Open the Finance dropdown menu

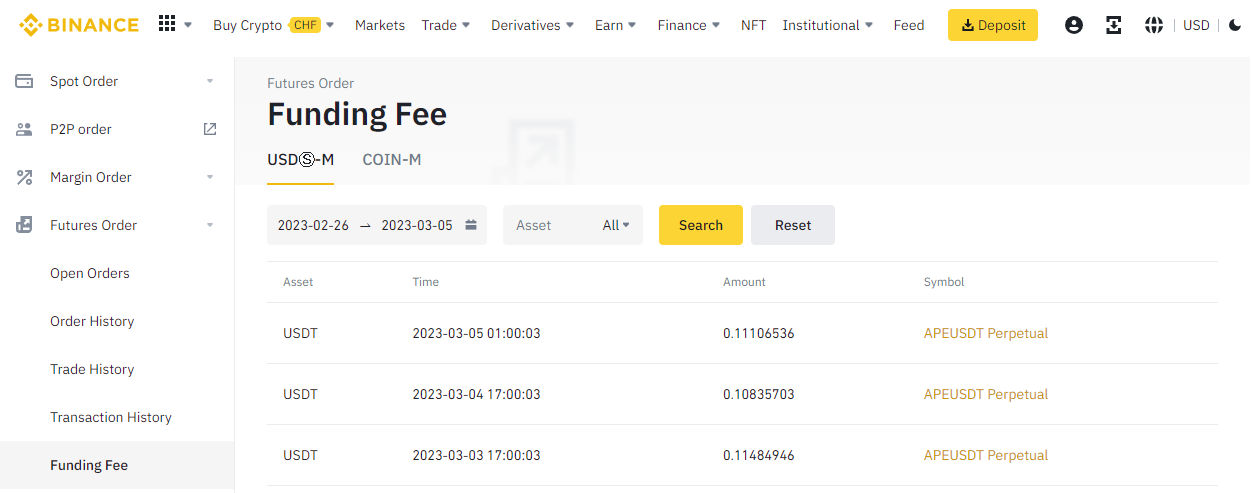pyautogui.click(x=689, y=25)
